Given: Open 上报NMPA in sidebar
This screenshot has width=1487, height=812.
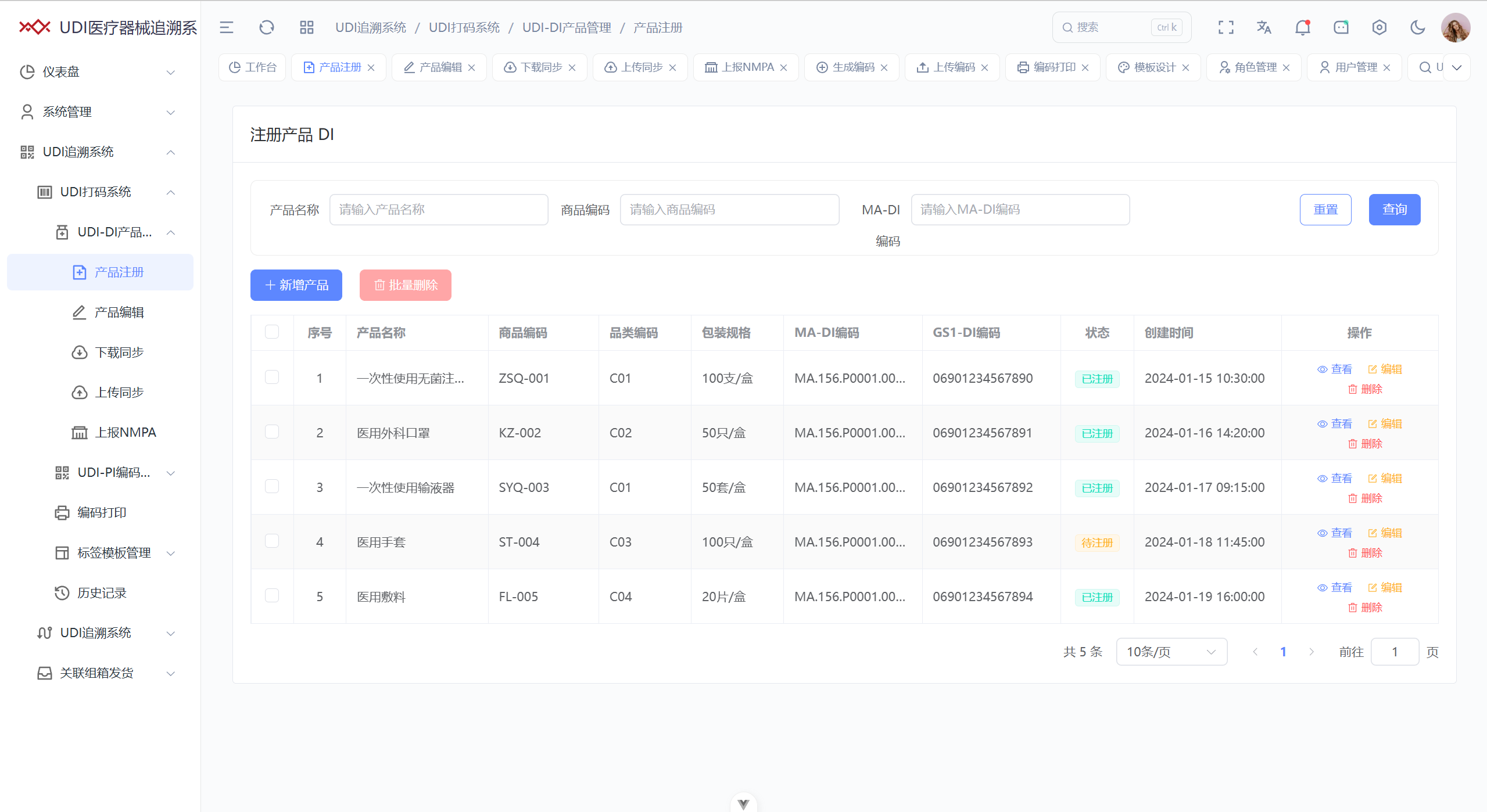Looking at the screenshot, I should point(100,433).
